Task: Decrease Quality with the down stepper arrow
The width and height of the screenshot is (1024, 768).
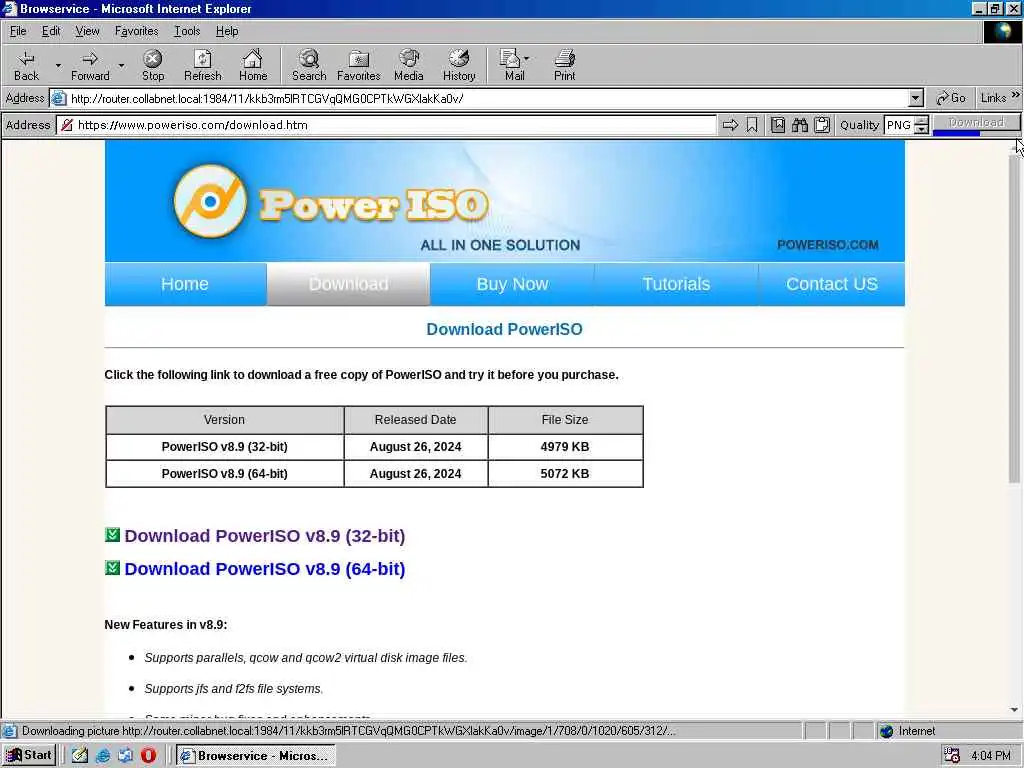Action: tap(921, 129)
